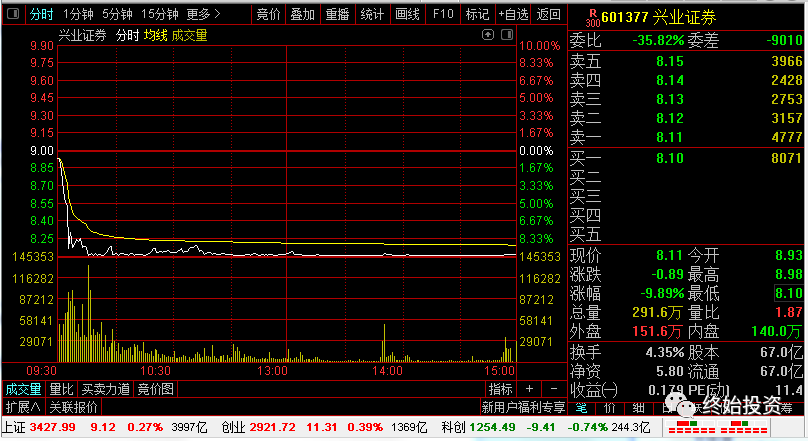
Task: Switch to the 15分钟 chart period
Action: 160,14
